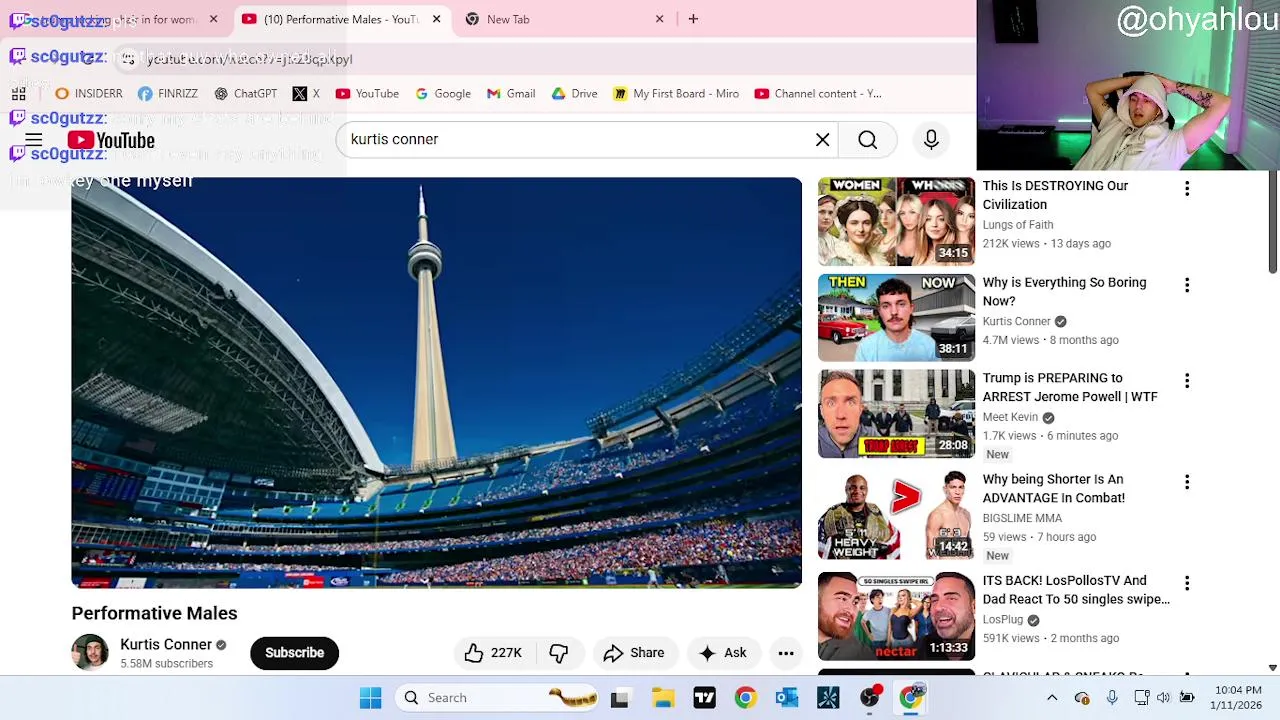
Task: Open the YouTube guide hamburger menu
Action: pyautogui.click(x=33, y=140)
